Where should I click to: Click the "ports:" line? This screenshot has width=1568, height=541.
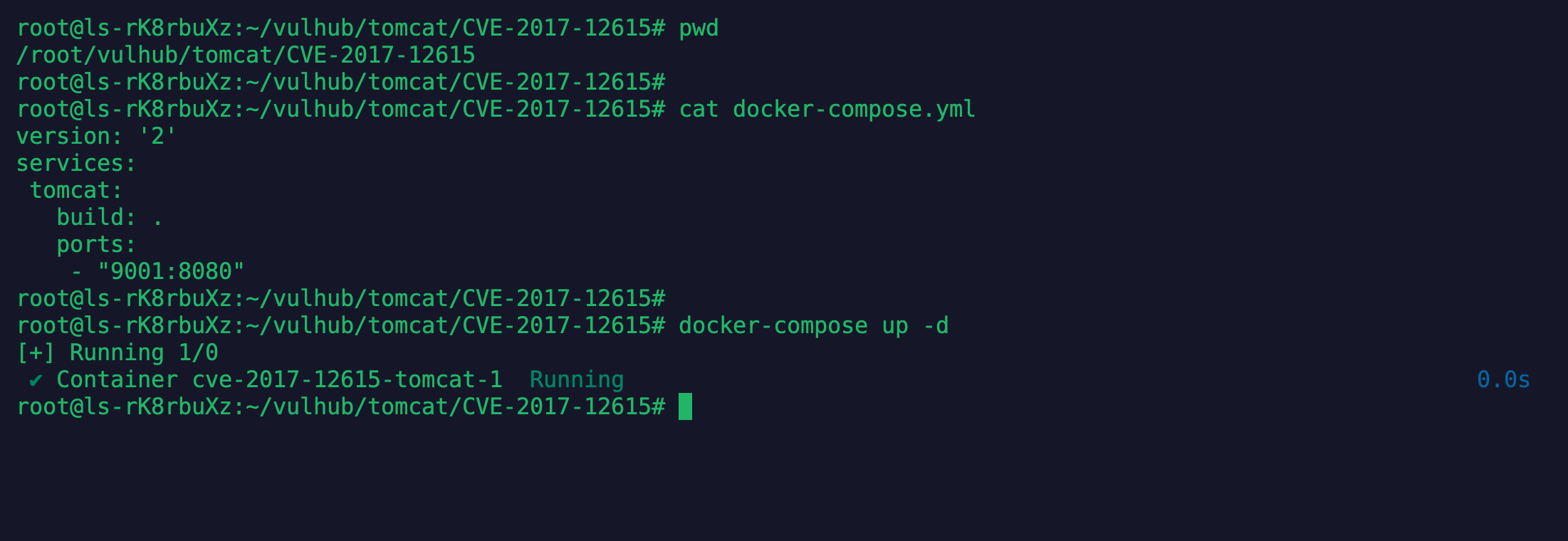point(96,245)
